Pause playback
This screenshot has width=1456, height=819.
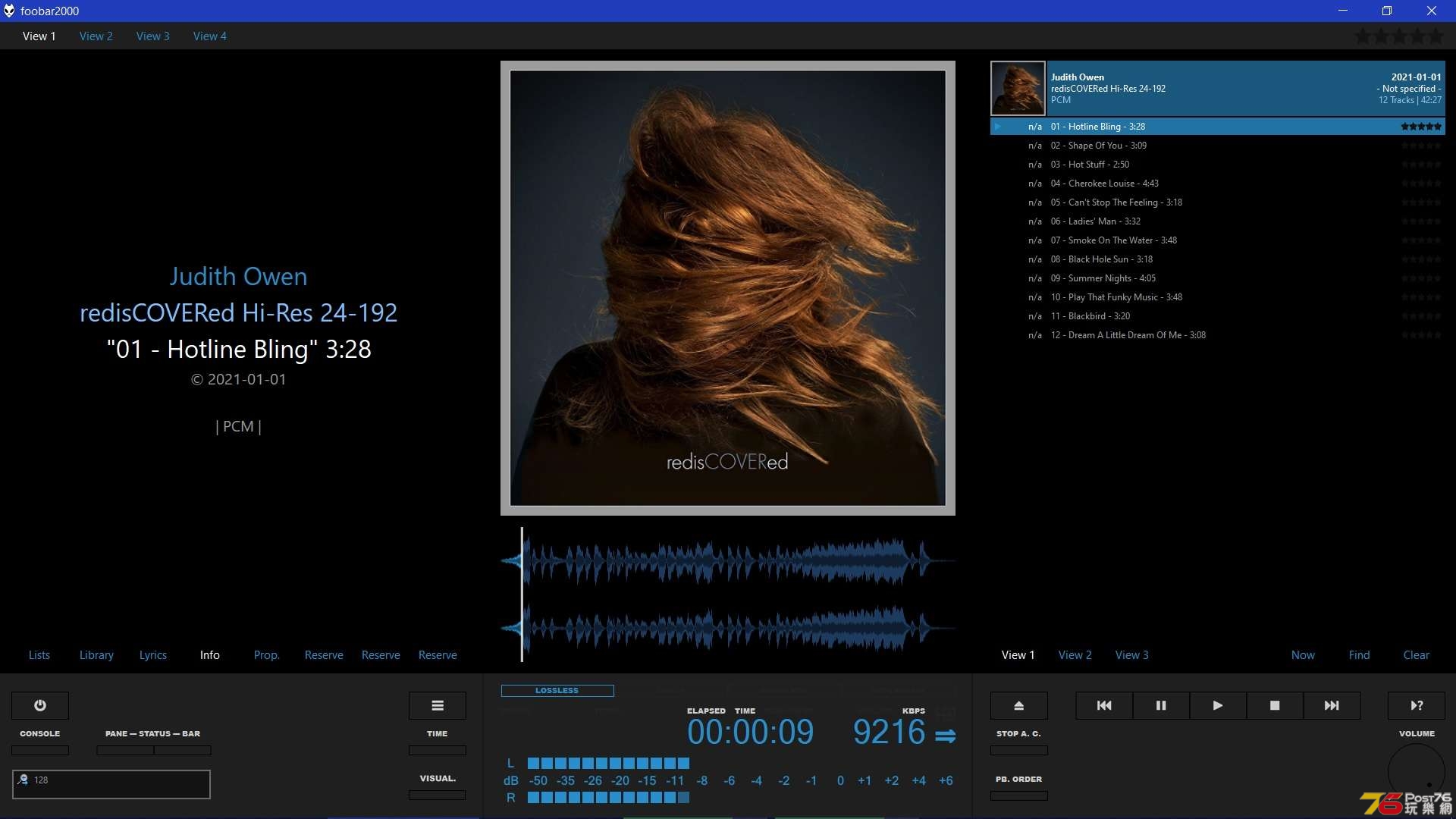(1161, 705)
